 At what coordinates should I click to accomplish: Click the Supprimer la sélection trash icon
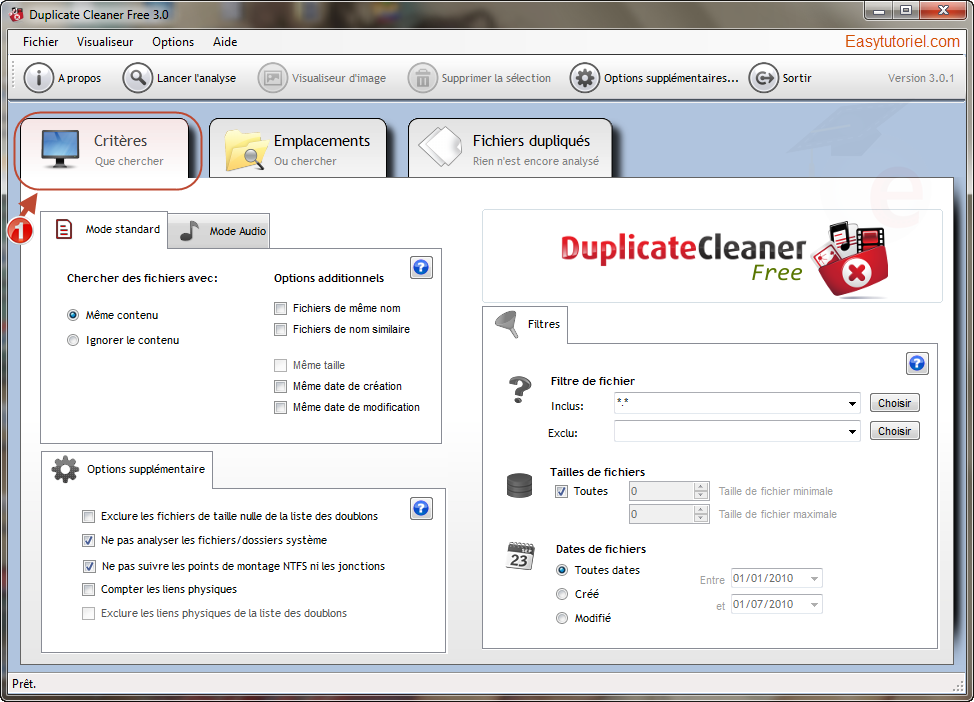[x=422, y=78]
